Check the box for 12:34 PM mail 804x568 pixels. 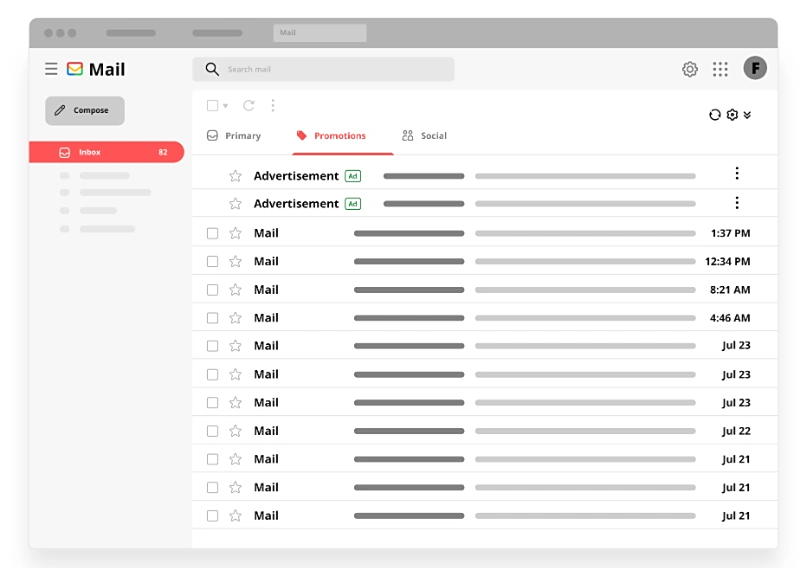click(x=212, y=261)
